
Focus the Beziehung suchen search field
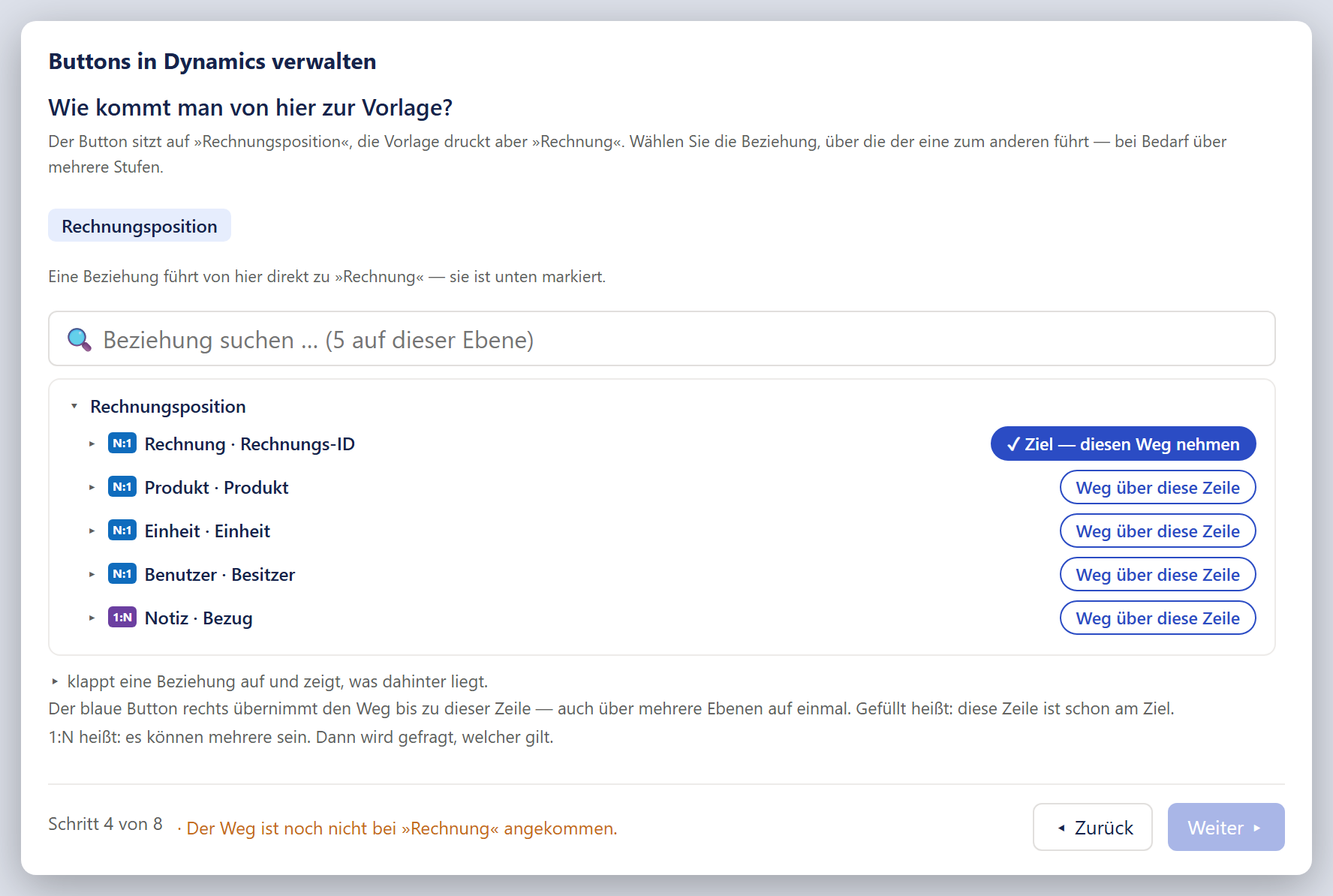tap(662, 338)
